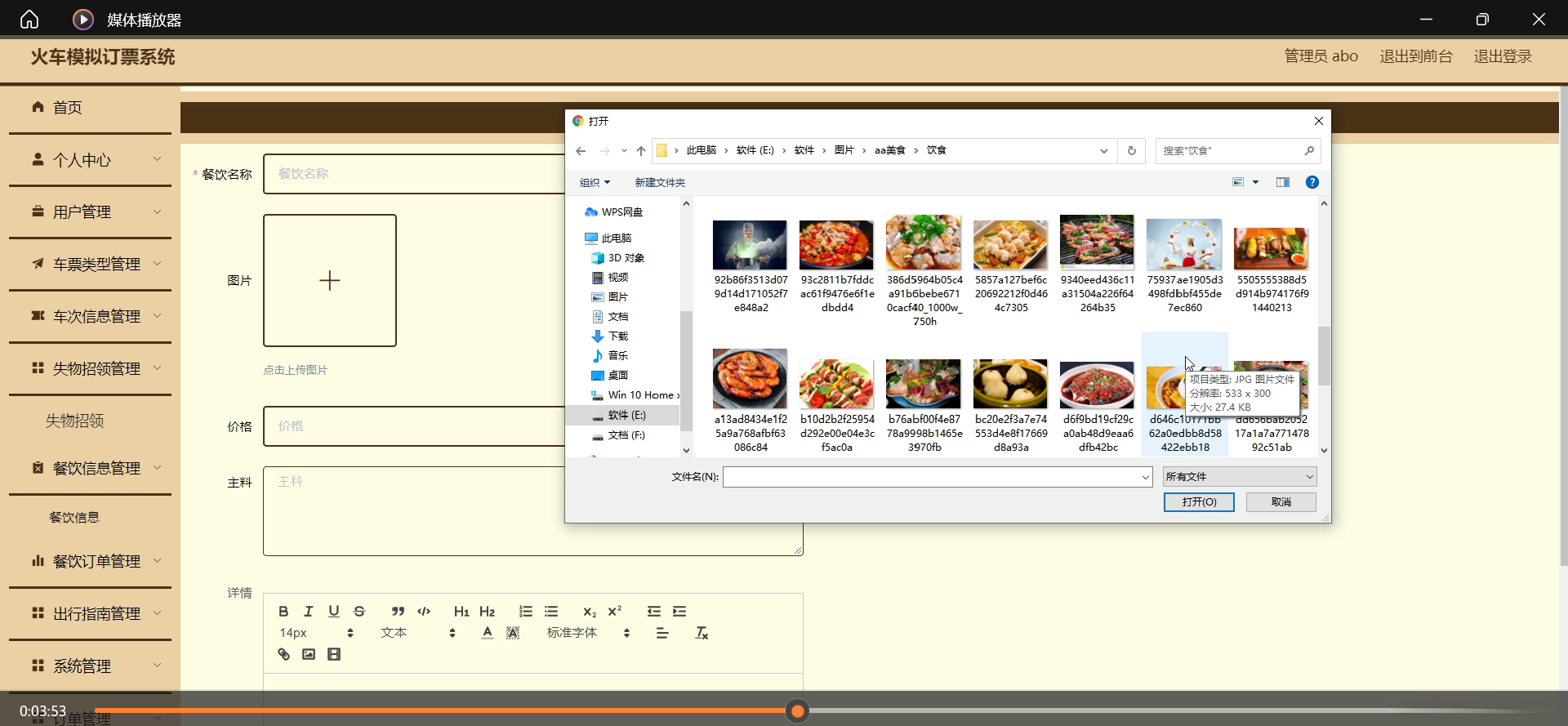1568x726 pixels.
Task: Click the image upload plus box
Action: tap(330, 281)
